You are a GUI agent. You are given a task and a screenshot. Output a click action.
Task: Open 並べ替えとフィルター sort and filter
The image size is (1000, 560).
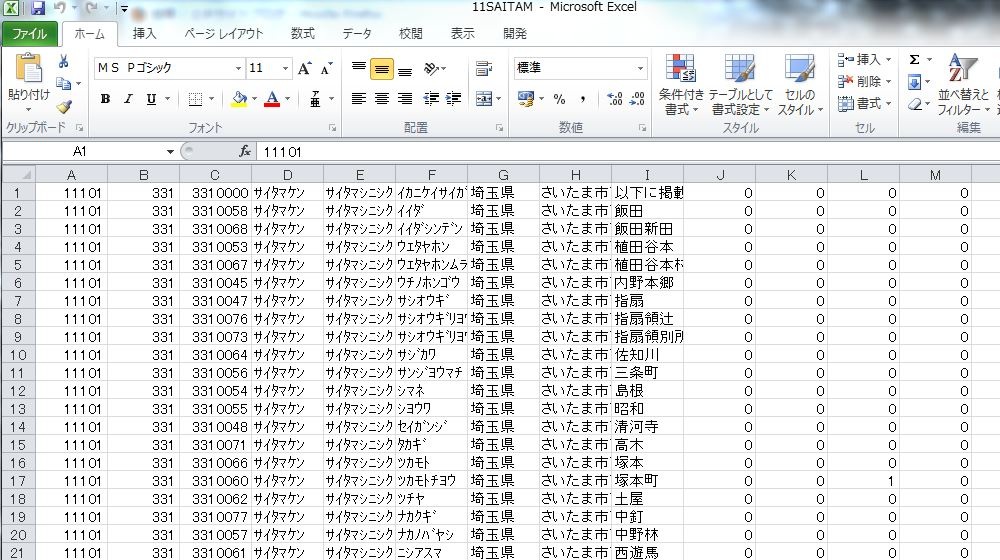pyautogui.click(x=963, y=85)
